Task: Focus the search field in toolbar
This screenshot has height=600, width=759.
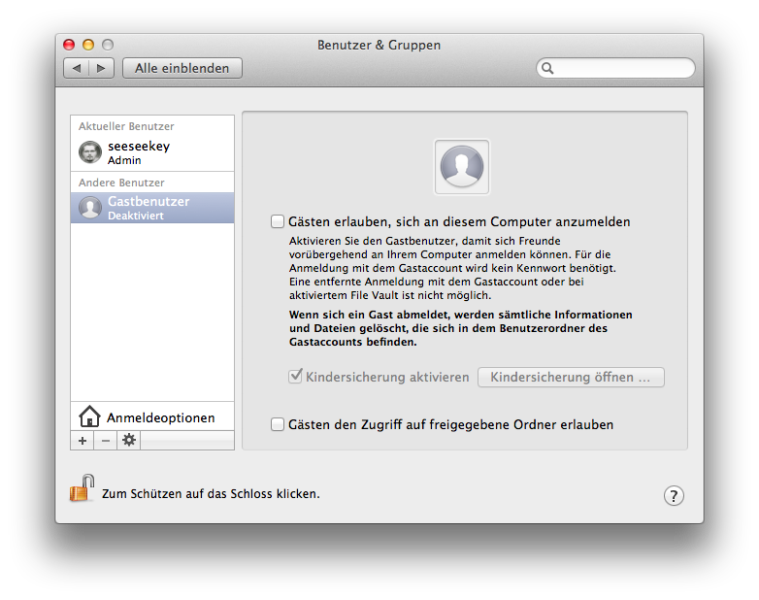Action: tap(615, 68)
